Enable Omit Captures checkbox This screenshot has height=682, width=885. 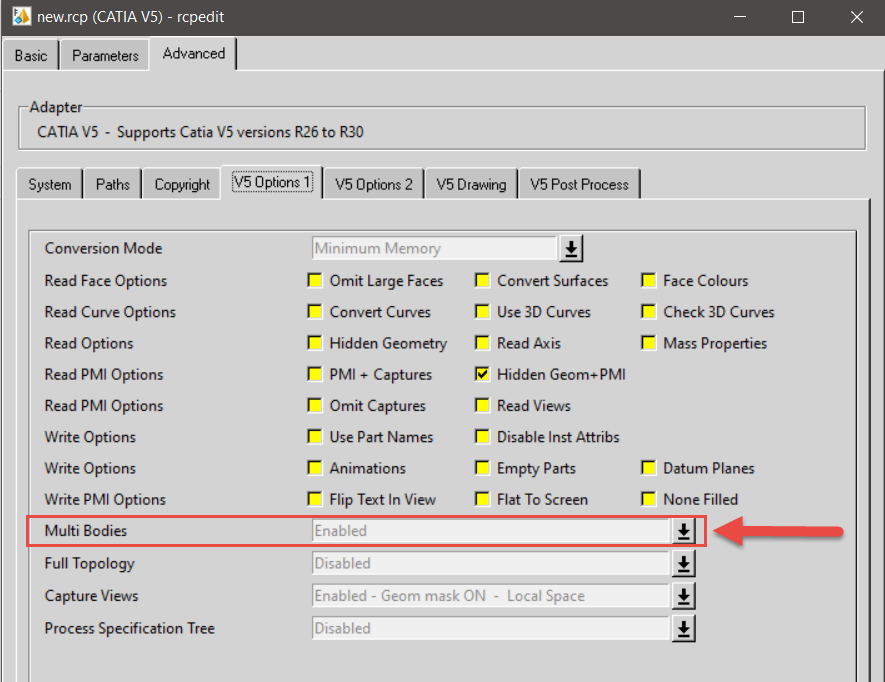pyautogui.click(x=314, y=405)
